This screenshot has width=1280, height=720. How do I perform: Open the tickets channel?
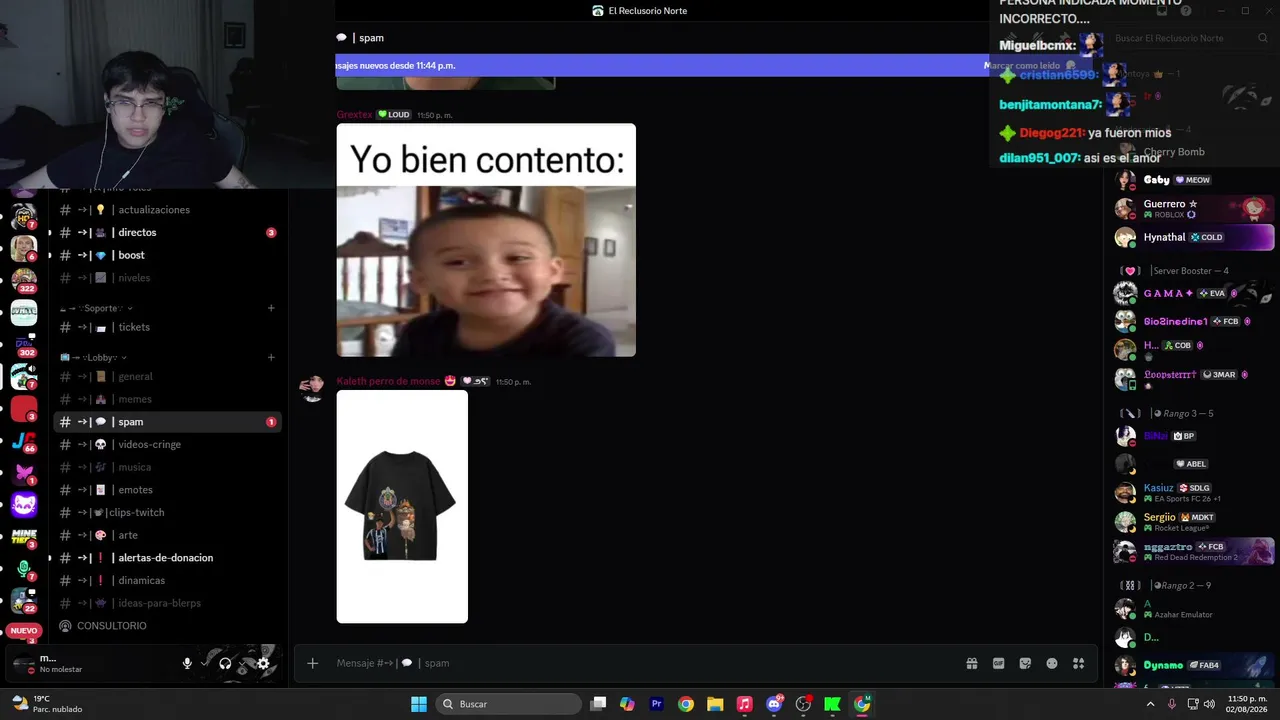(167, 327)
